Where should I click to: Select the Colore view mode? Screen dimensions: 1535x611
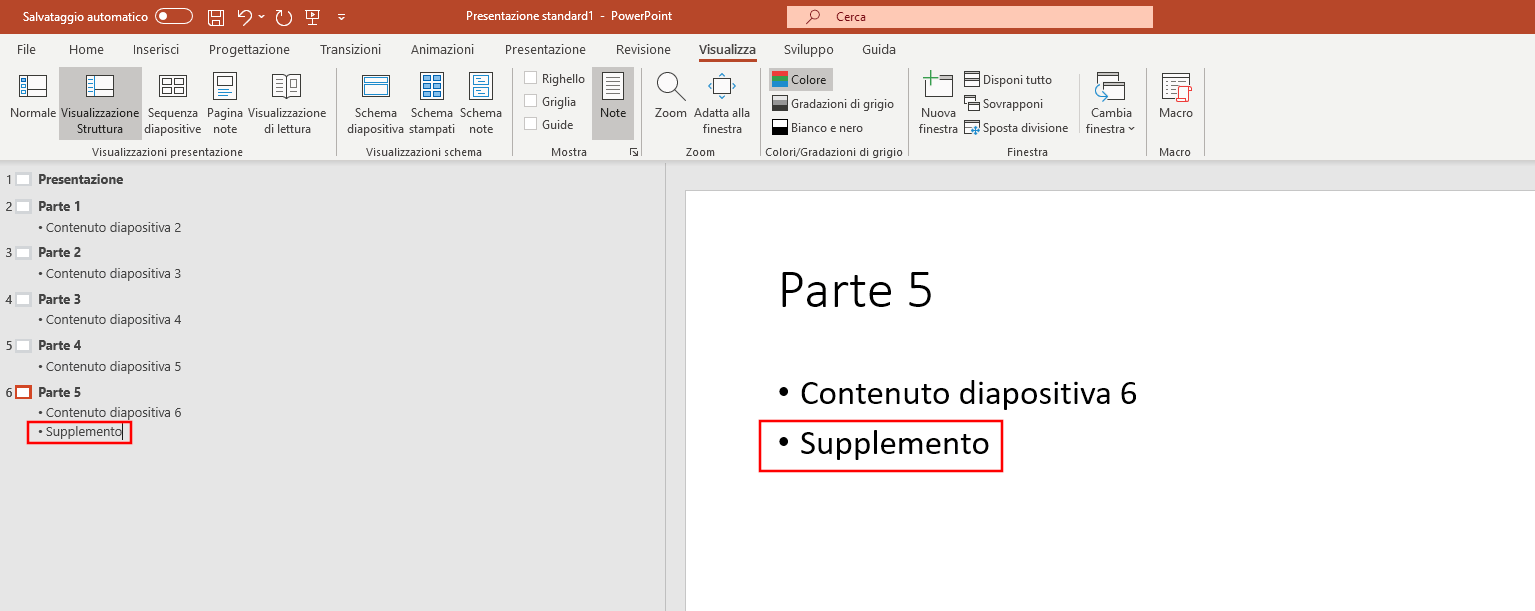click(800, 80)
